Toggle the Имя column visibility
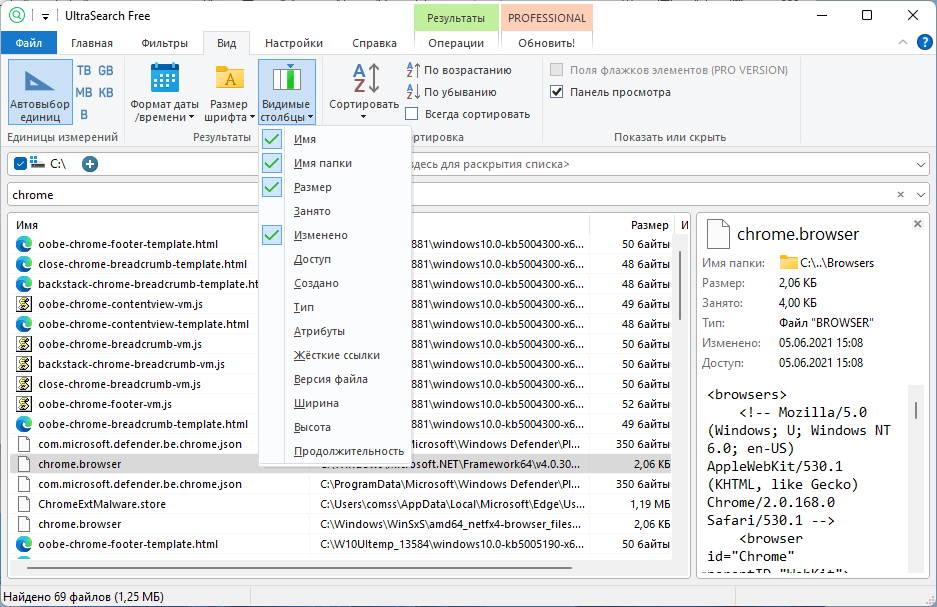 (335, 139)
